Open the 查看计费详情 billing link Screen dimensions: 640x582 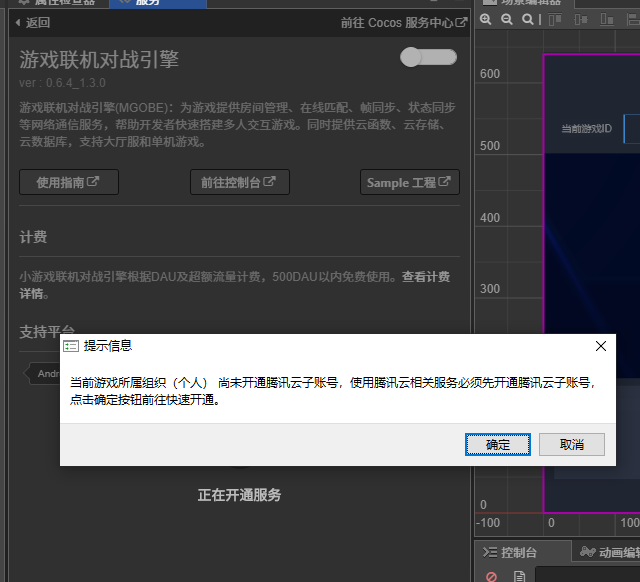click(x=426, y=277)
